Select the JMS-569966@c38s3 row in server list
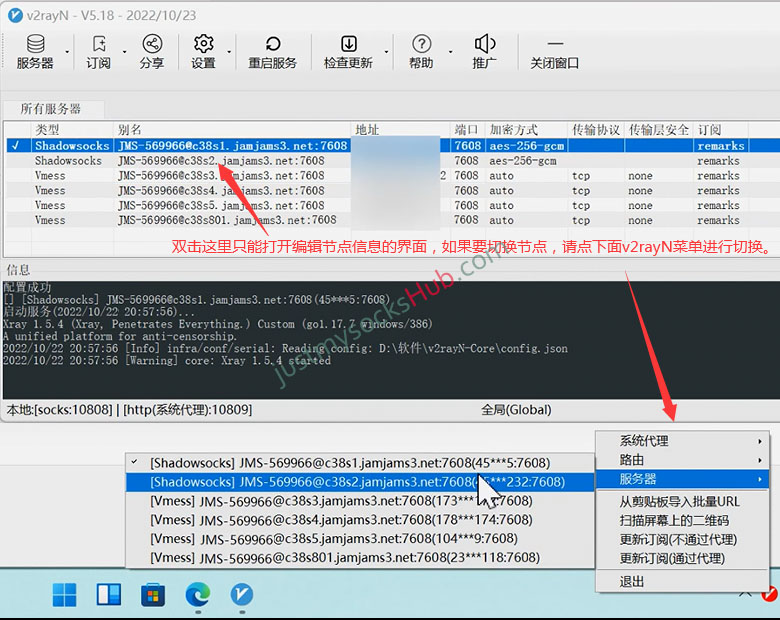 [x=393, y=176]
